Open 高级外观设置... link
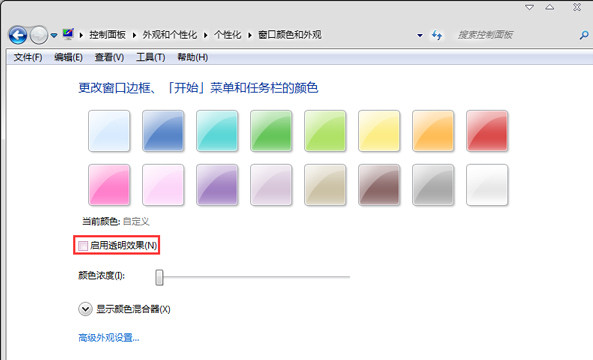 click(109, 337)
